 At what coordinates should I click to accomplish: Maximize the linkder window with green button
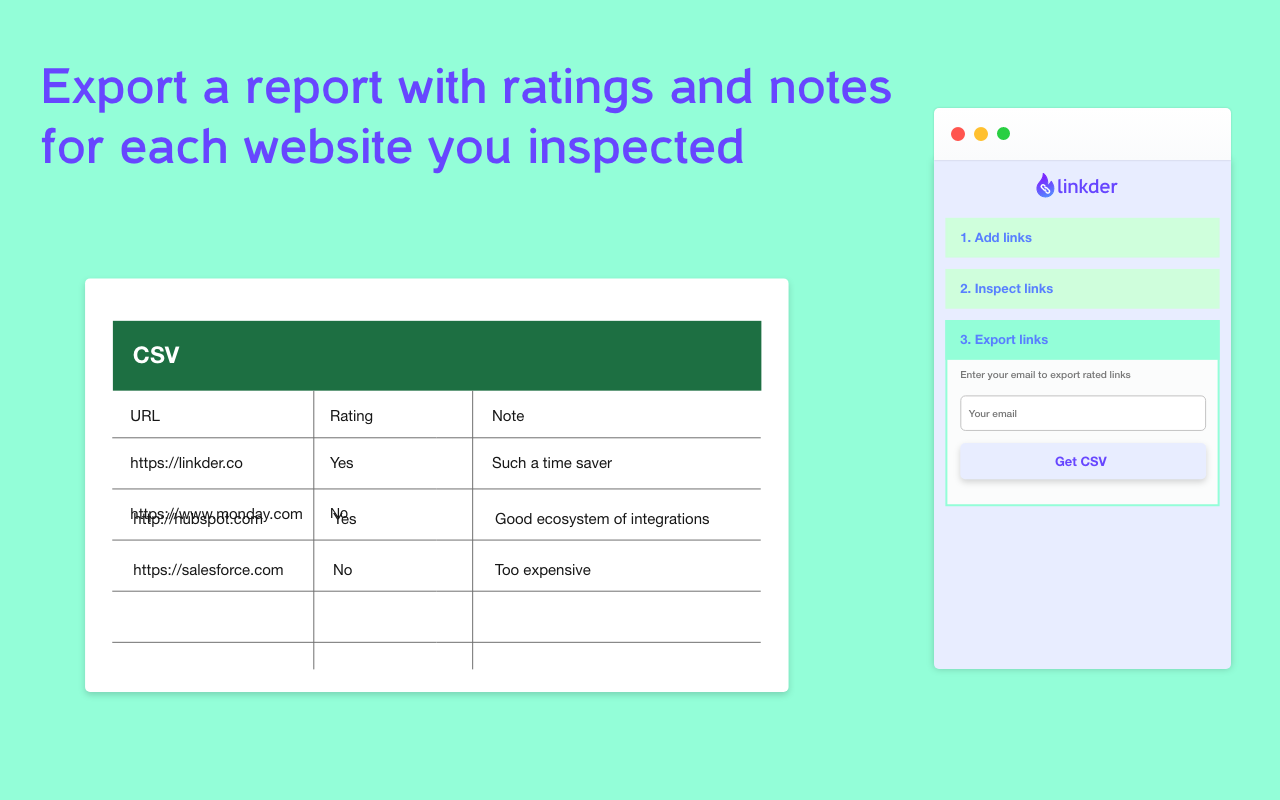(1004, 134)
